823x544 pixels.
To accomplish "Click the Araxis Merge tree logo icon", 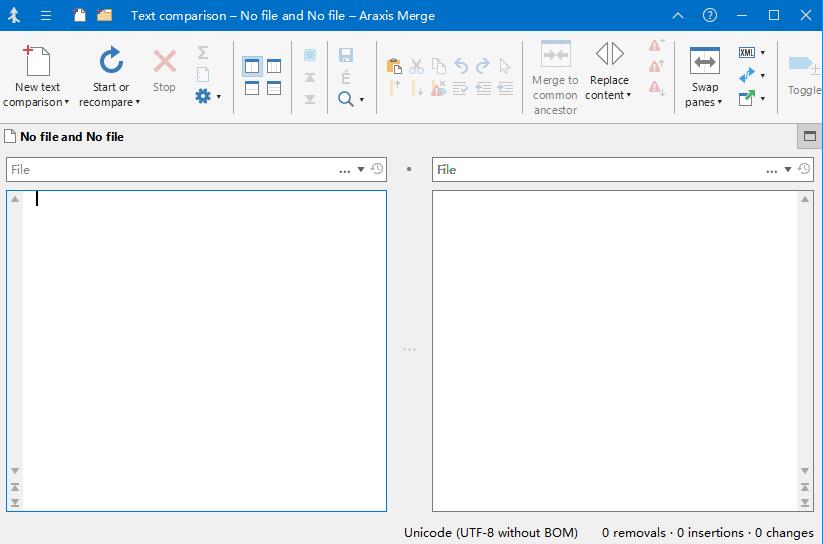I will [x=14, y=15].
